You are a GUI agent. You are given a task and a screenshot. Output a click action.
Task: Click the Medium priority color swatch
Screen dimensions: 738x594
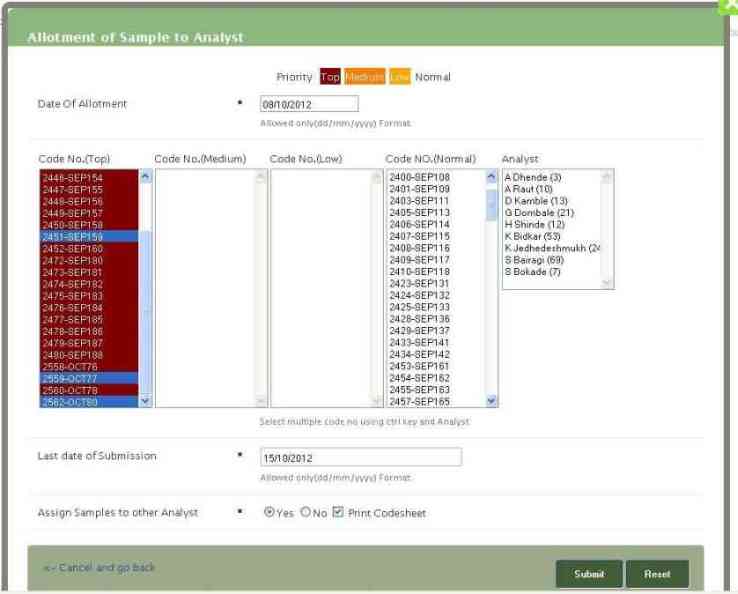364,77
